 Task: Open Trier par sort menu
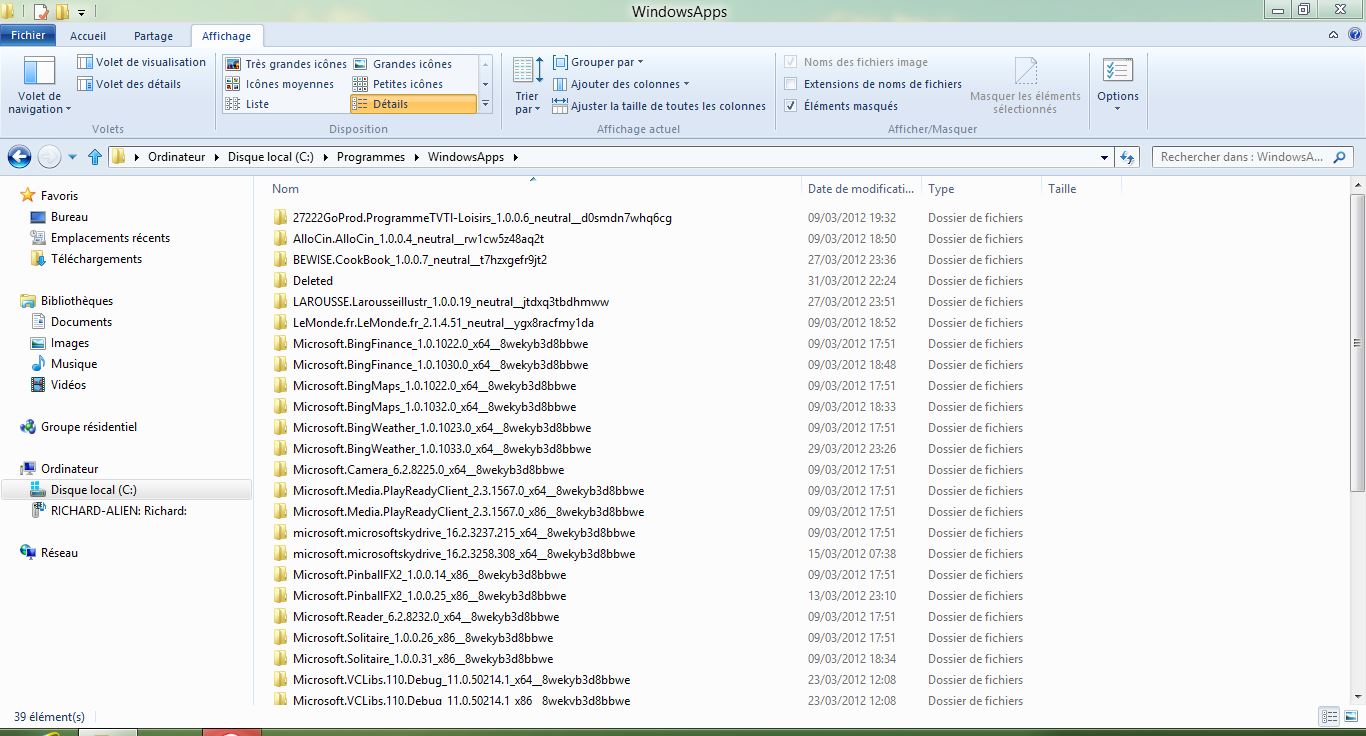tap(527, 86)
